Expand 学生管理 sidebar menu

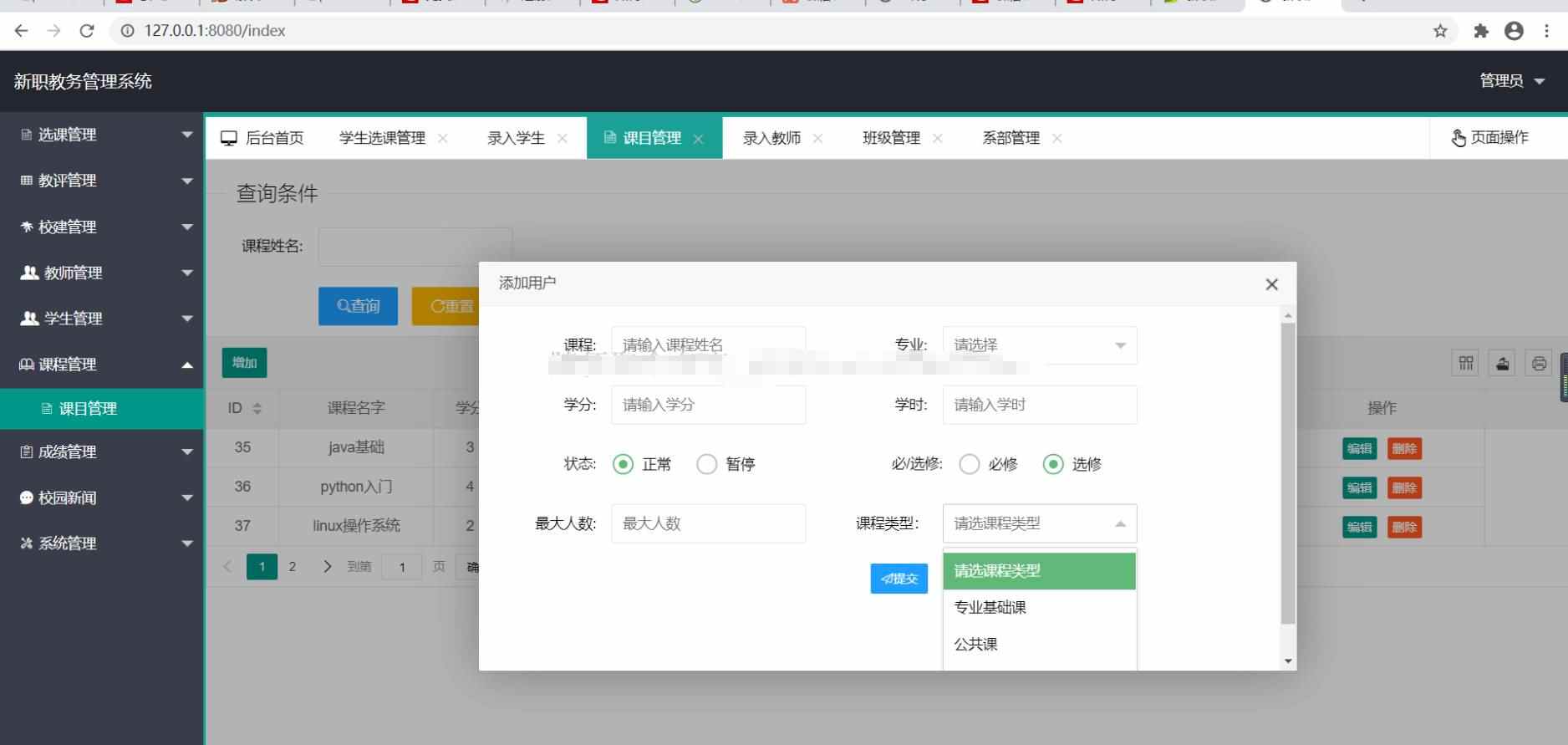point(102,319)
